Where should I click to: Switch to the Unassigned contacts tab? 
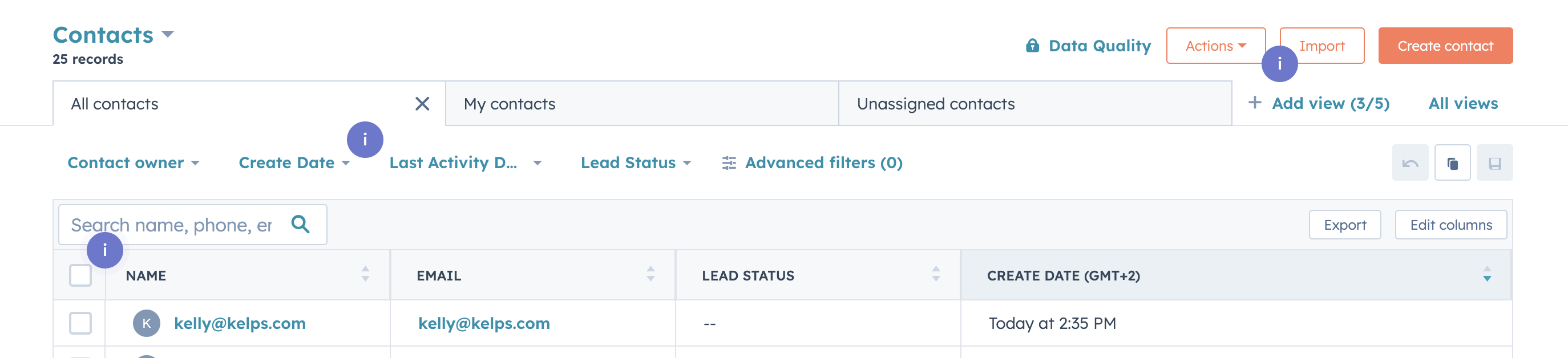1035,104
